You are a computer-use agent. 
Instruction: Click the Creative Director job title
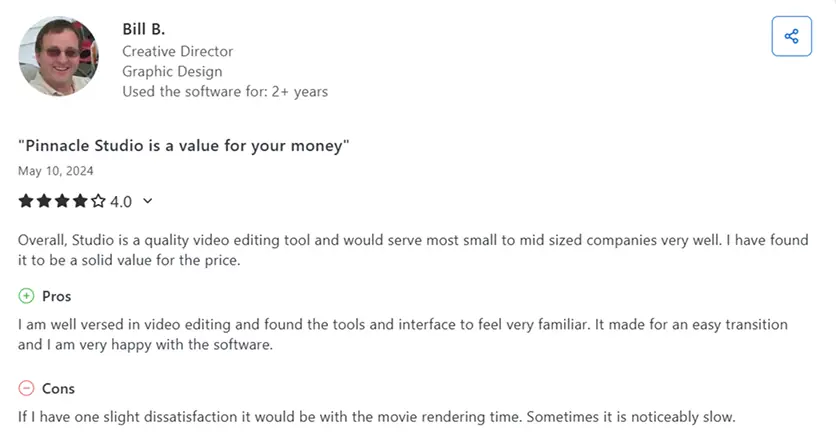[x=178, y=51]
